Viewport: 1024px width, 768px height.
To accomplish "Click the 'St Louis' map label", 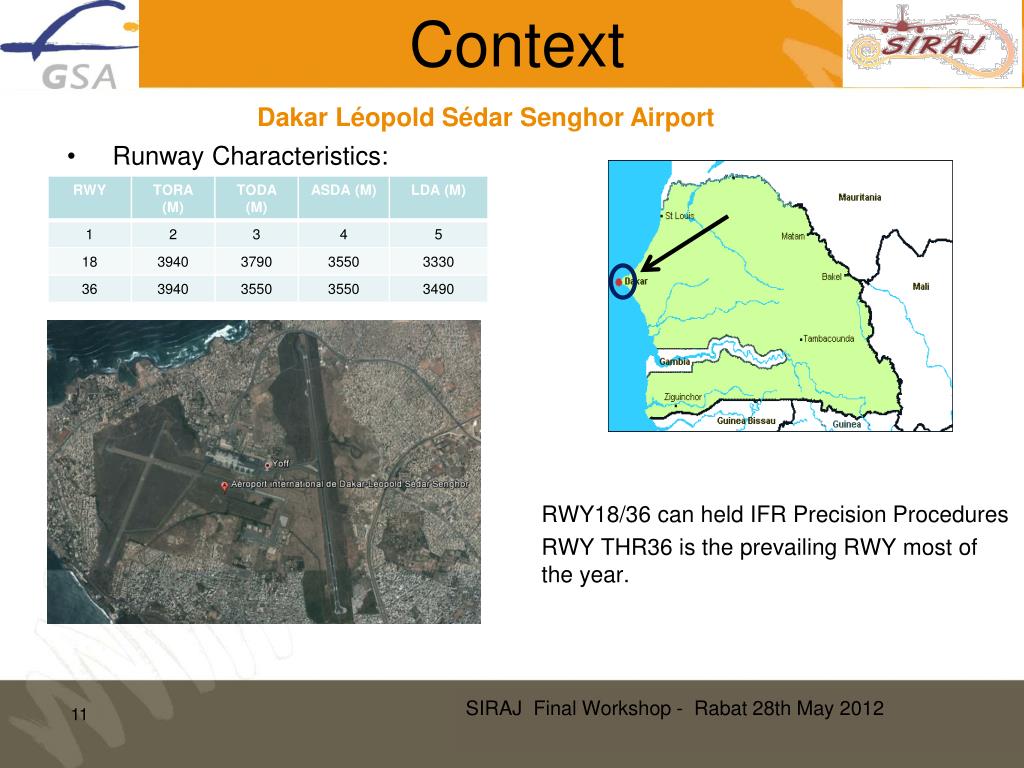I will pos(679,216).
